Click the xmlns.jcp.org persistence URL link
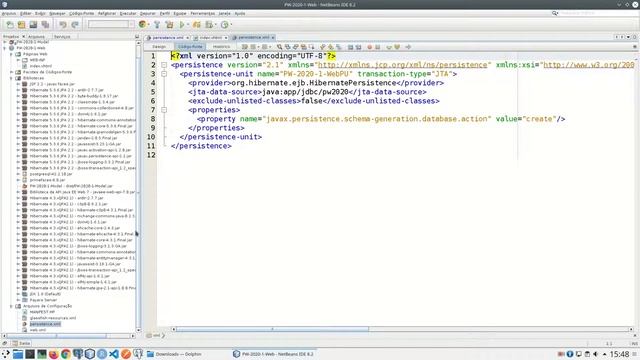640x360 pixels. point(402,65)
